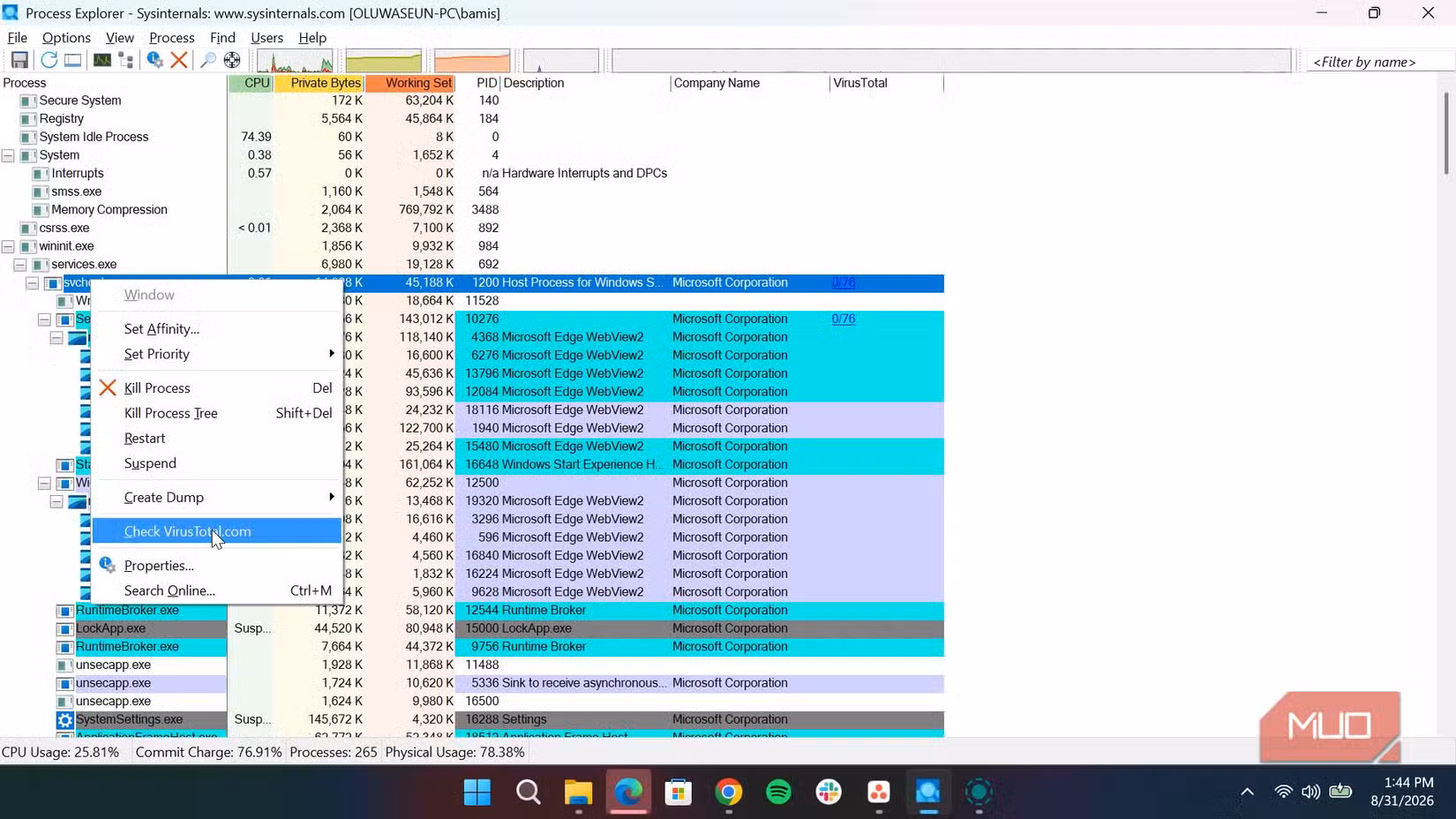The height and width of the screenshot is (819, 1456).
Task: Sort by the VirusTotal column header
Action: (887, 83)
